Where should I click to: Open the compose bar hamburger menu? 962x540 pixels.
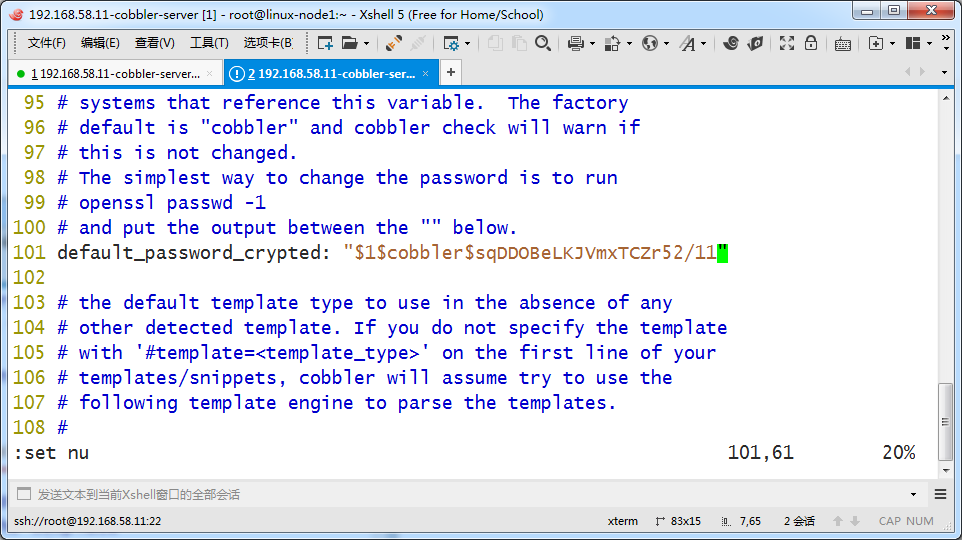click(x=941, y=494)
